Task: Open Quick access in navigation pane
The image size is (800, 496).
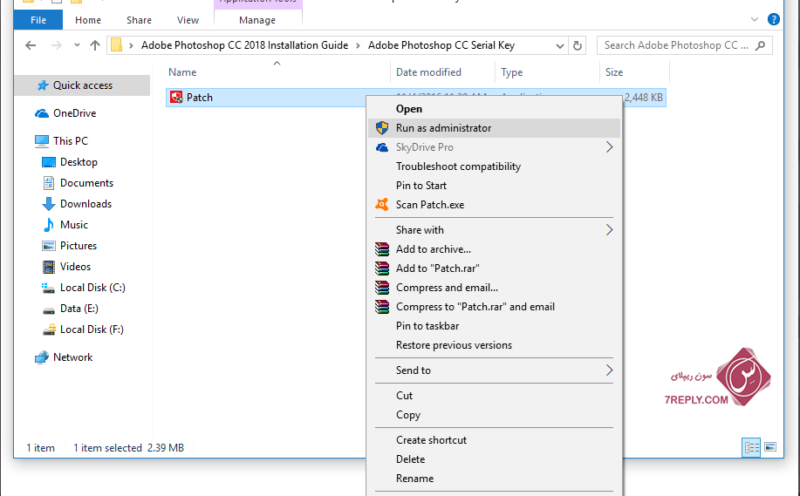Action: point(83,85)
